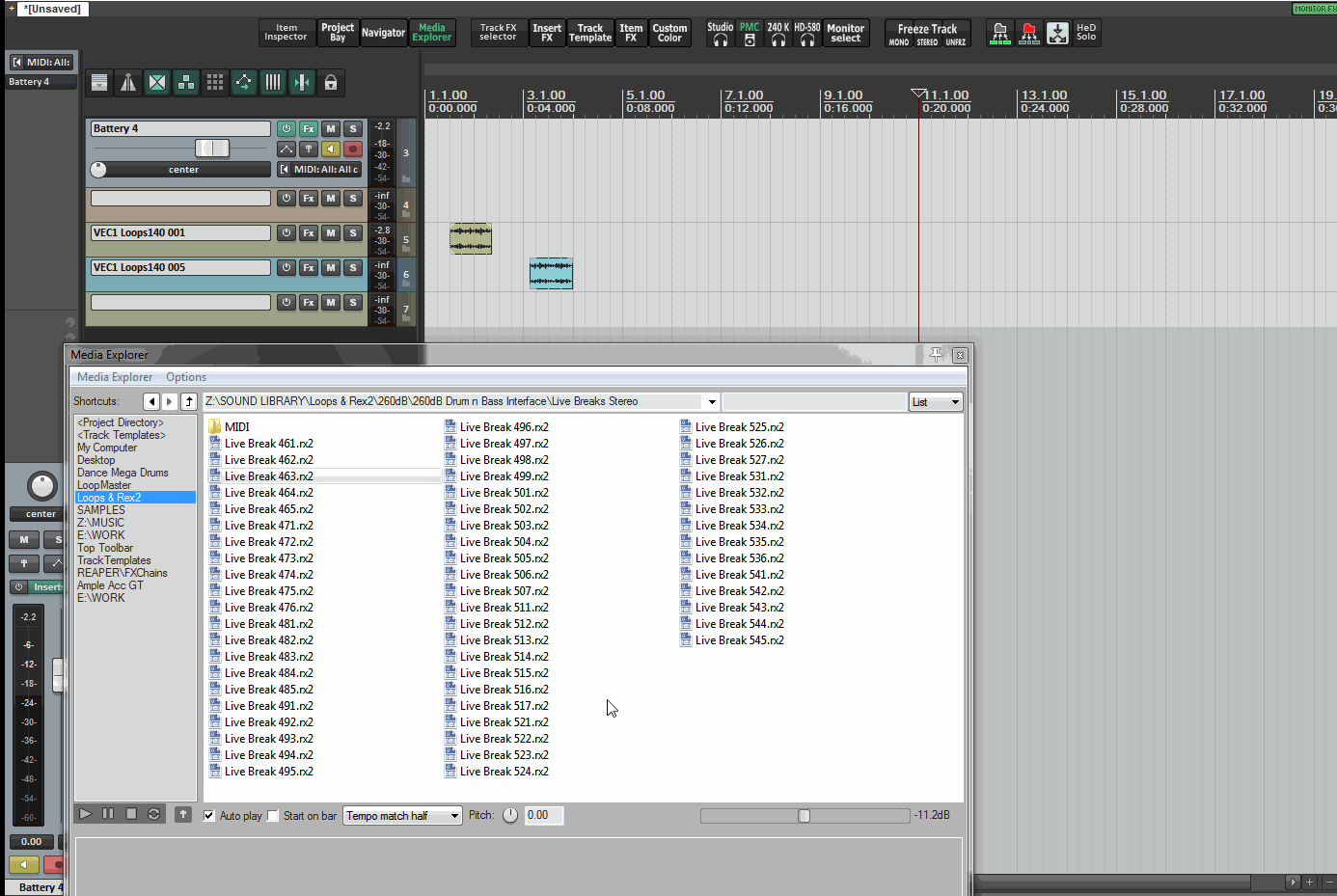Toggle envelope move-with-items icon in toolbar
This screenshot has width=1337, height=896.
point(244,83)
